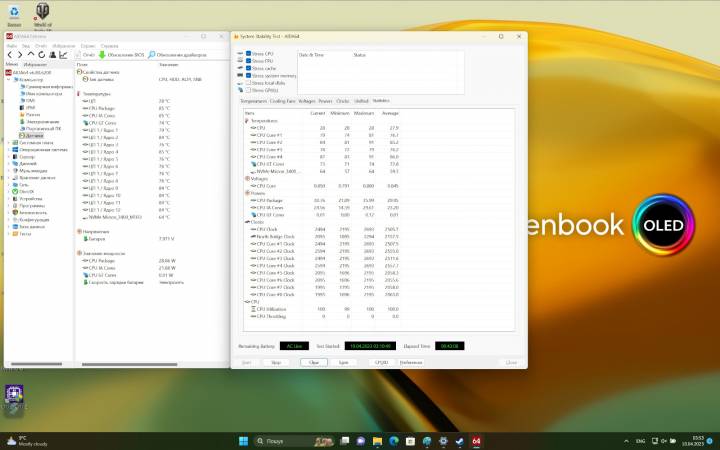Click the Clear button in Stability Test

point(314,362)
